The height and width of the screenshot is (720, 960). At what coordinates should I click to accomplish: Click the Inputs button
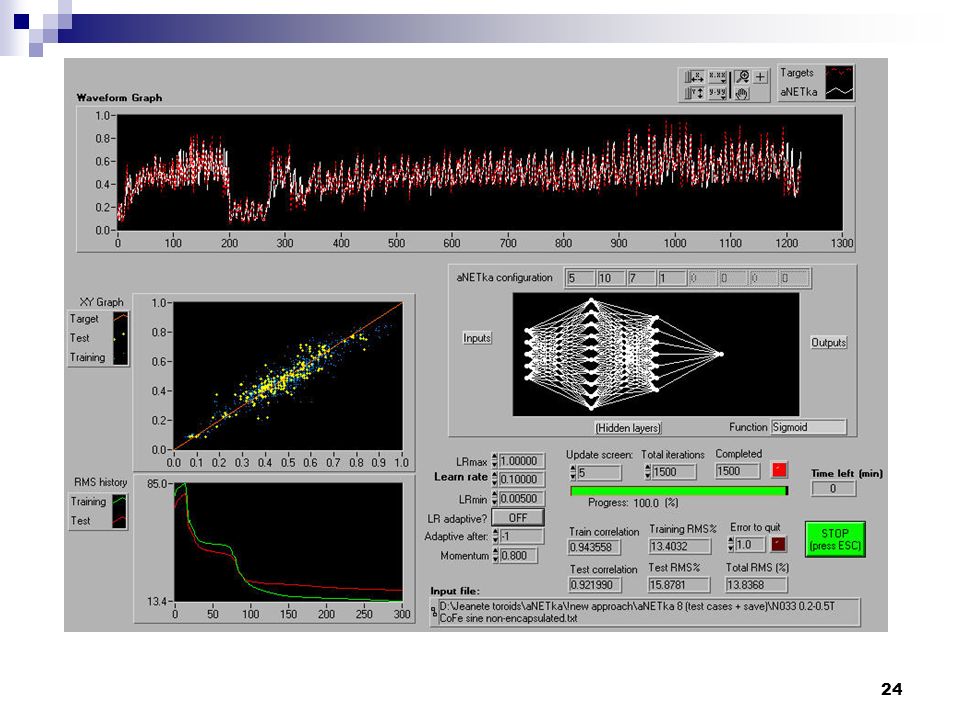[x=477, y=338]
